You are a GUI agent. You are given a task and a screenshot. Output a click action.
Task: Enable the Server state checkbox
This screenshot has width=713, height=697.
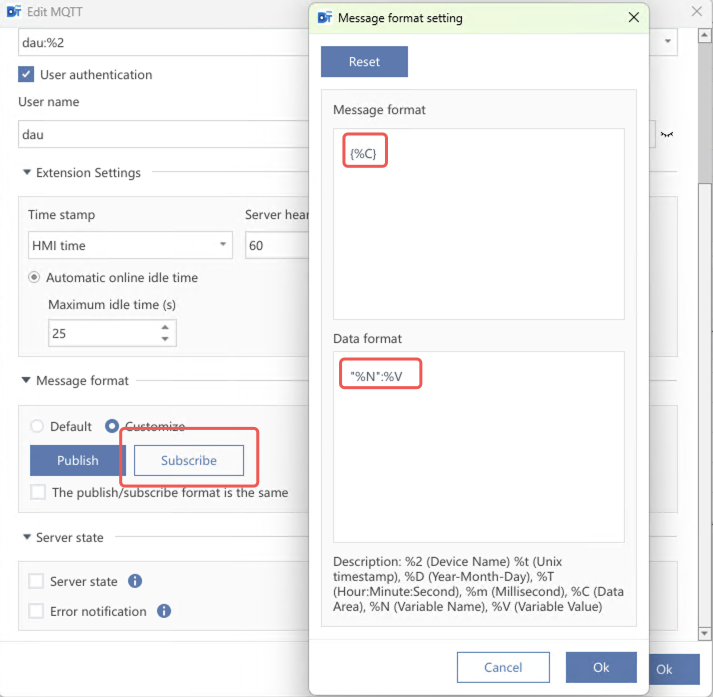point(37,581)
